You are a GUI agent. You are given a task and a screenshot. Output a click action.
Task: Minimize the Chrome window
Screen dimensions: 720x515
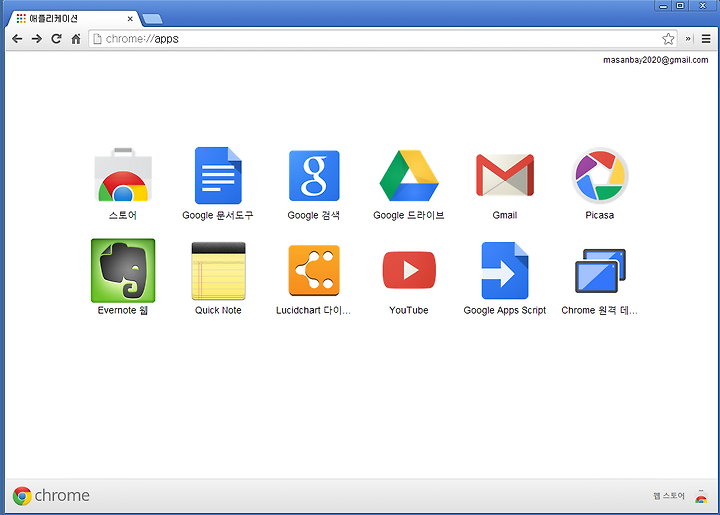pos(663,6)
